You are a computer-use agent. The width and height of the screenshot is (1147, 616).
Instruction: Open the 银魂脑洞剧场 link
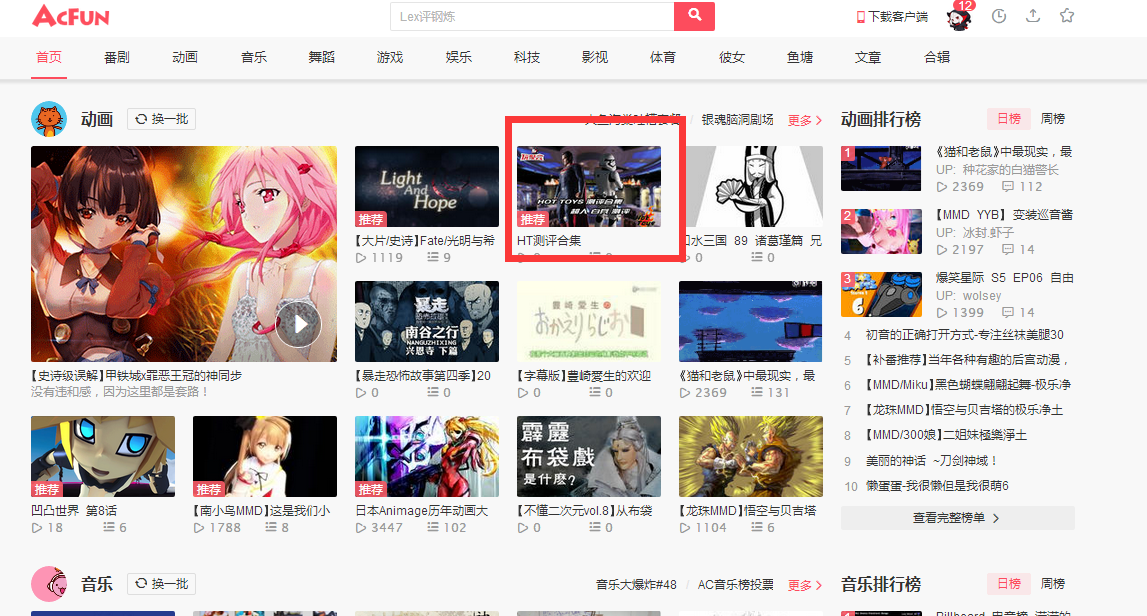tap(737, 119)
